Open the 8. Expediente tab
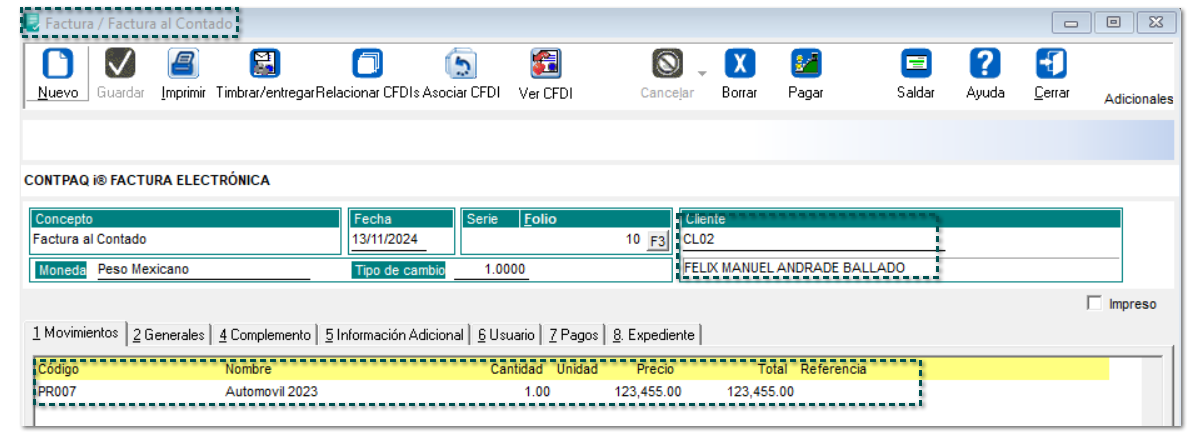1190x435 pixels. point(653,334)
